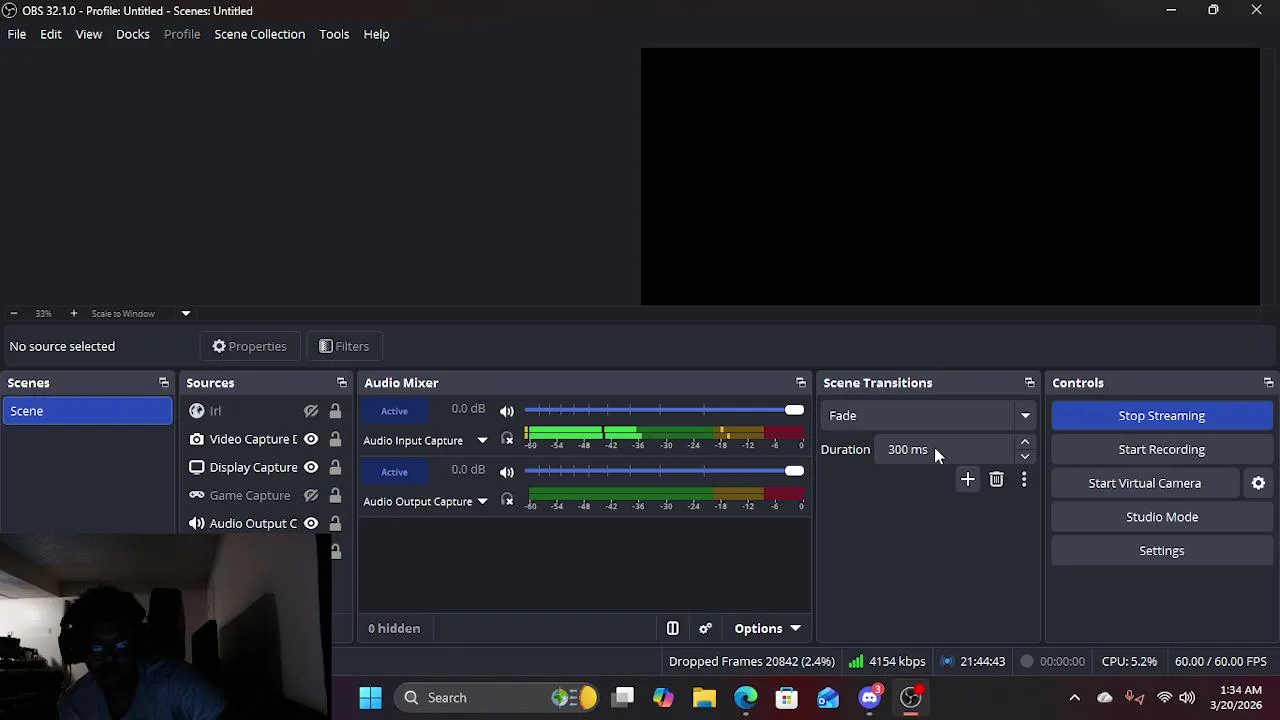The height and width of the screenshot is (720, 1280).
Task: Select the Irl browser globe icon
Action: pyautogui.click(x=197, y=411)
